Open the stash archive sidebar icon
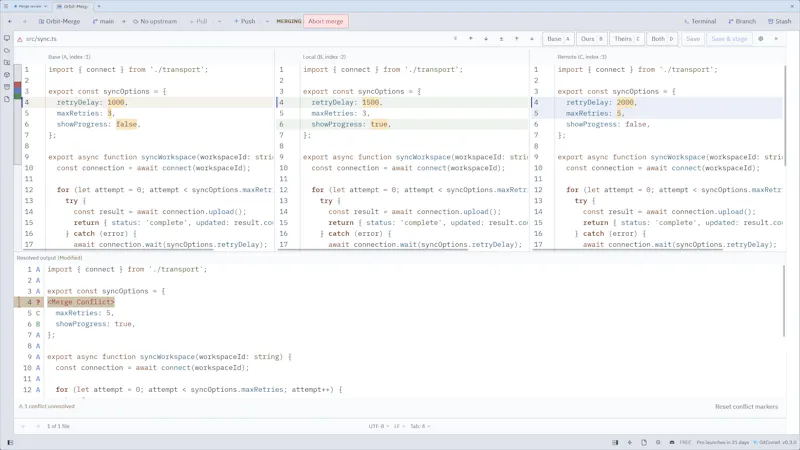This screenshot has width=800, height=450. coord(7,87)
